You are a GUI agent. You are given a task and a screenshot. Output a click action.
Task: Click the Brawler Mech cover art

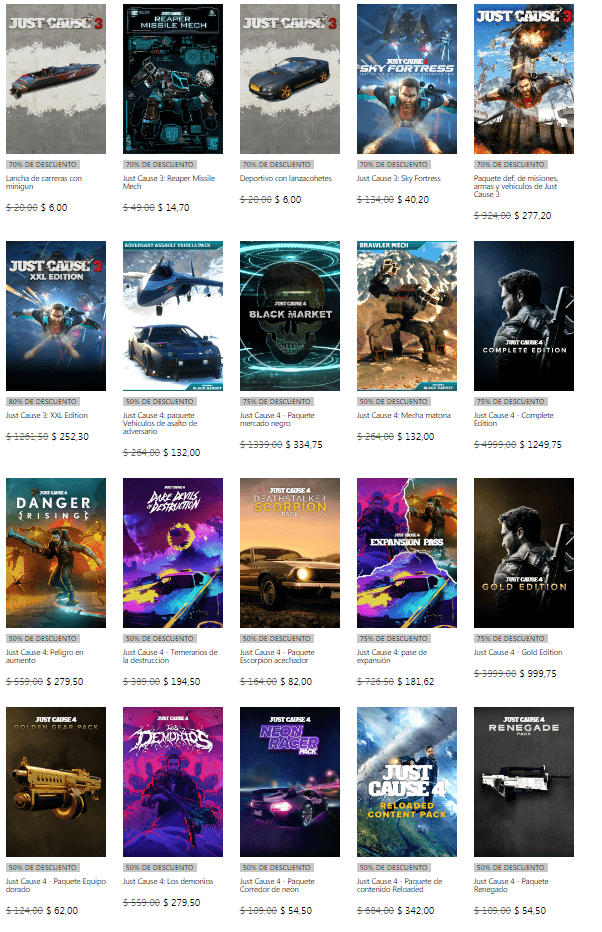[406, 315]
